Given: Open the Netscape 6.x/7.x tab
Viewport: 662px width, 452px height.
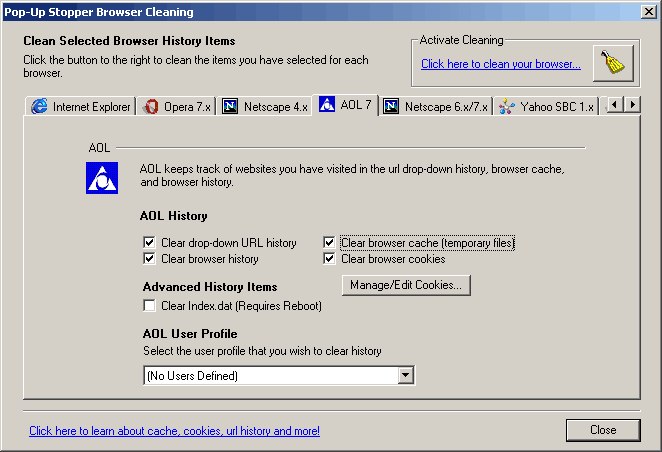Looking at the screenshot, I should tap(436, 107).
